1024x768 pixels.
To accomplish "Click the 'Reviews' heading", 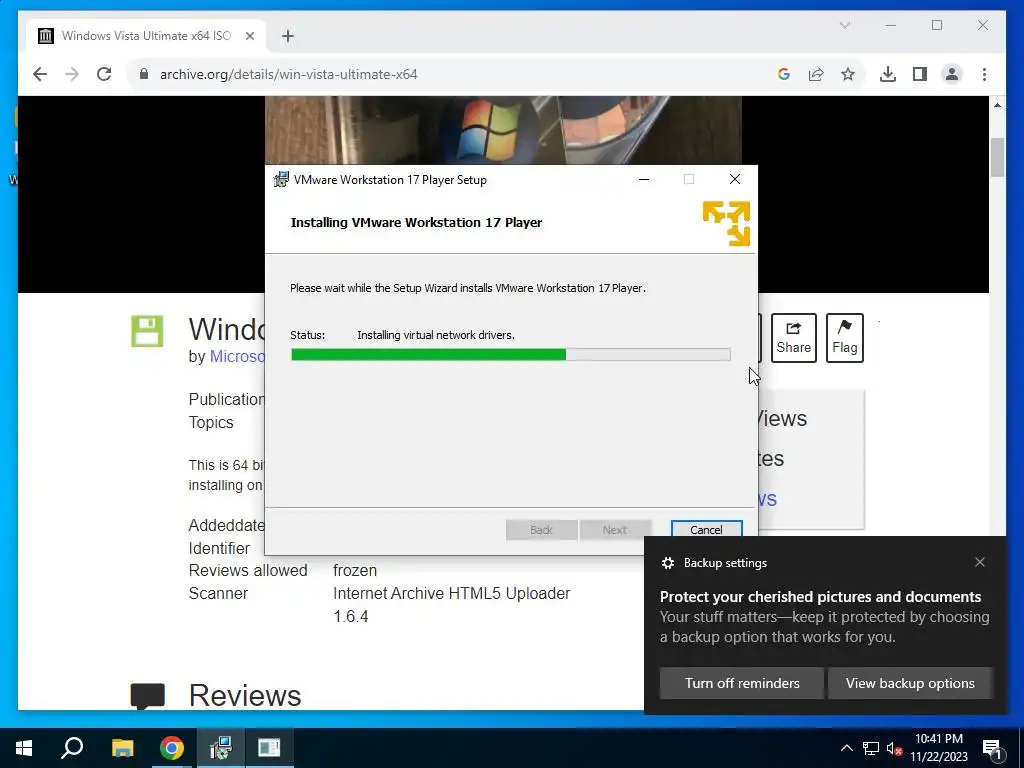I will tap(245, 696).
